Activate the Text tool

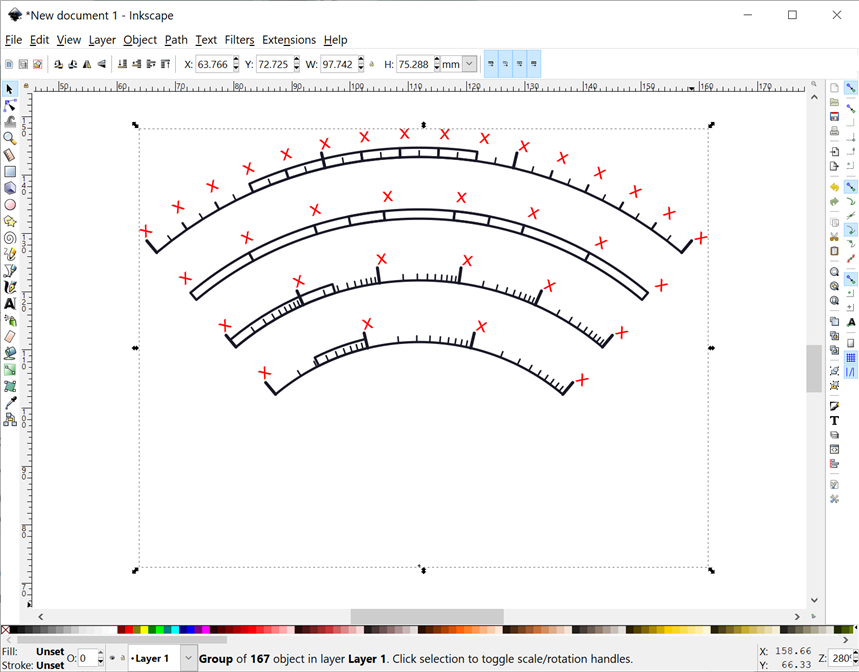click(x=10, y=304)
